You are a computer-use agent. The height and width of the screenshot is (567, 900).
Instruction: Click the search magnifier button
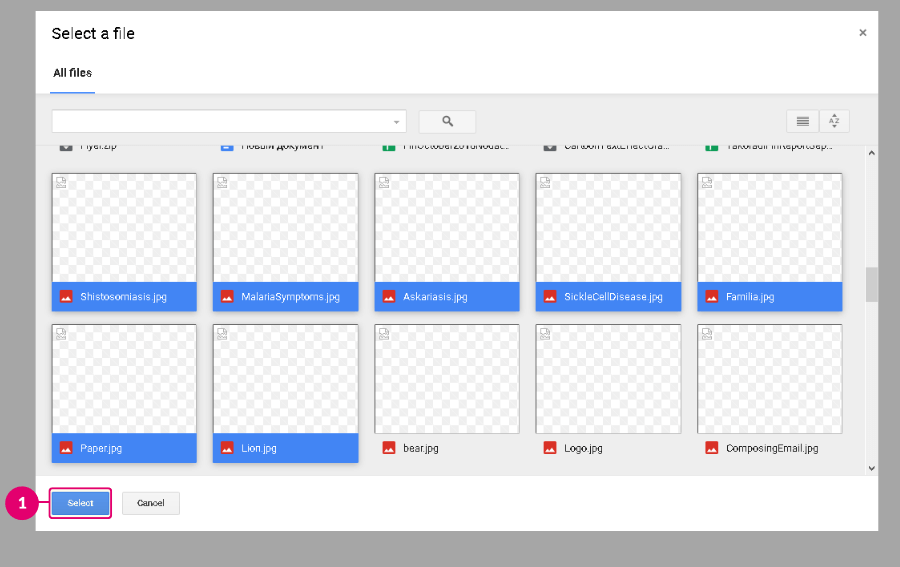(x=447, y=121)
